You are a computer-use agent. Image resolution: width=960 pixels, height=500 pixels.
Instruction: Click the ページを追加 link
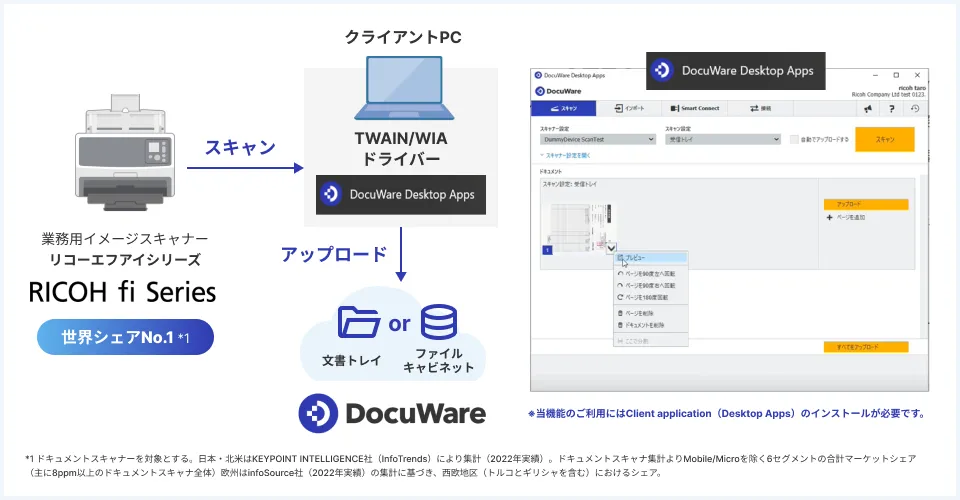850,217
